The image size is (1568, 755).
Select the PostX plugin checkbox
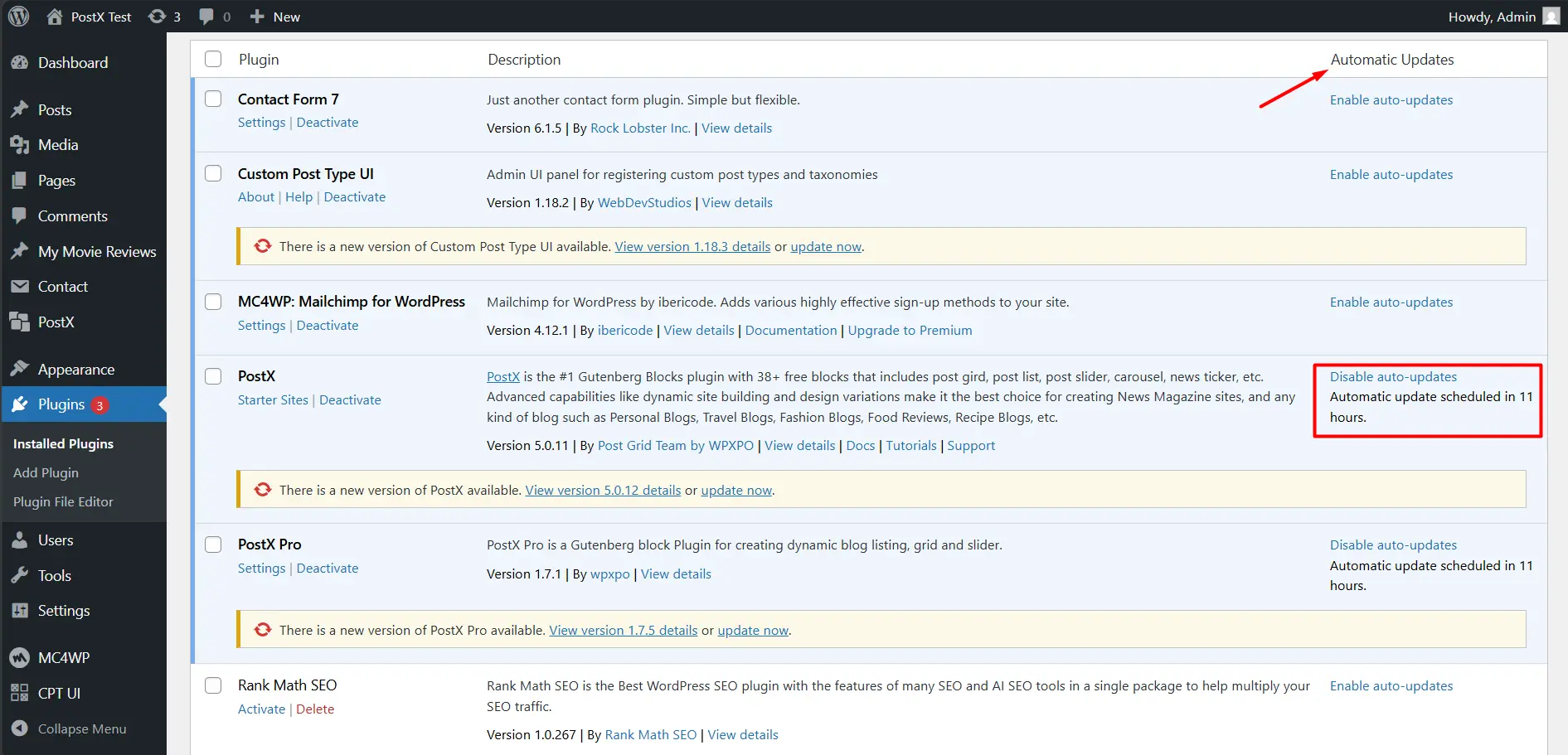point(213,375)
